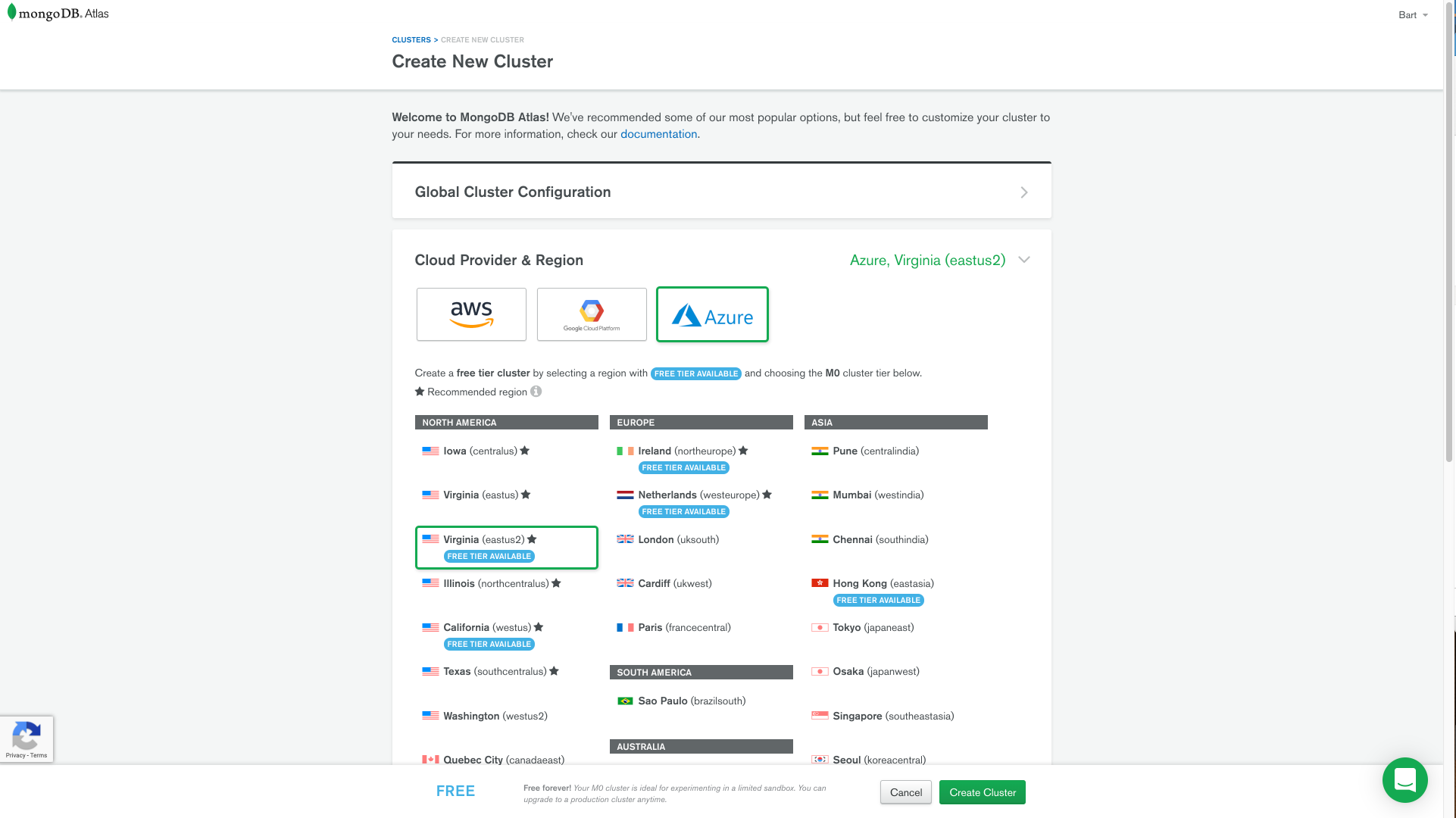The width and height of the screenshot is (1456, 818).
Task: Expand Global Cluster Configuration section
Action: (x=721, y=192)
